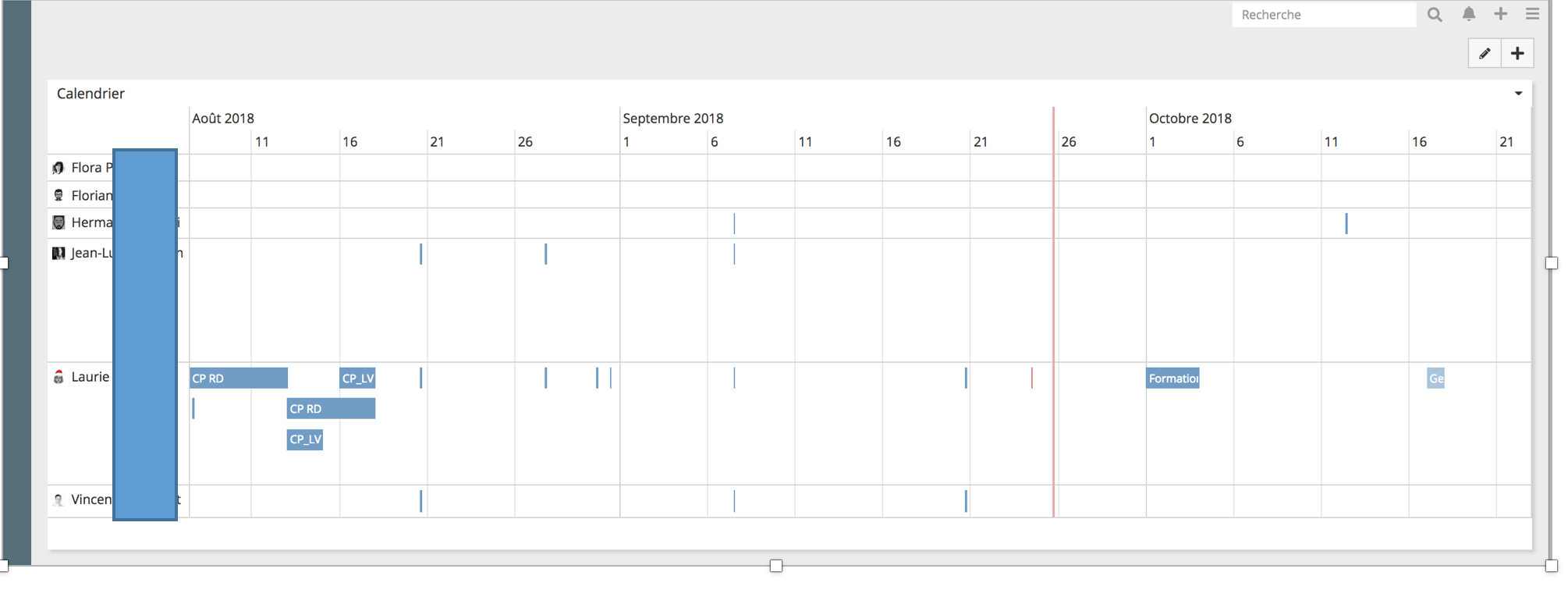Screen dimensions: 1568x590
Task: Select Jean-Lu's marker after August 26
Action: click(546, 254)
